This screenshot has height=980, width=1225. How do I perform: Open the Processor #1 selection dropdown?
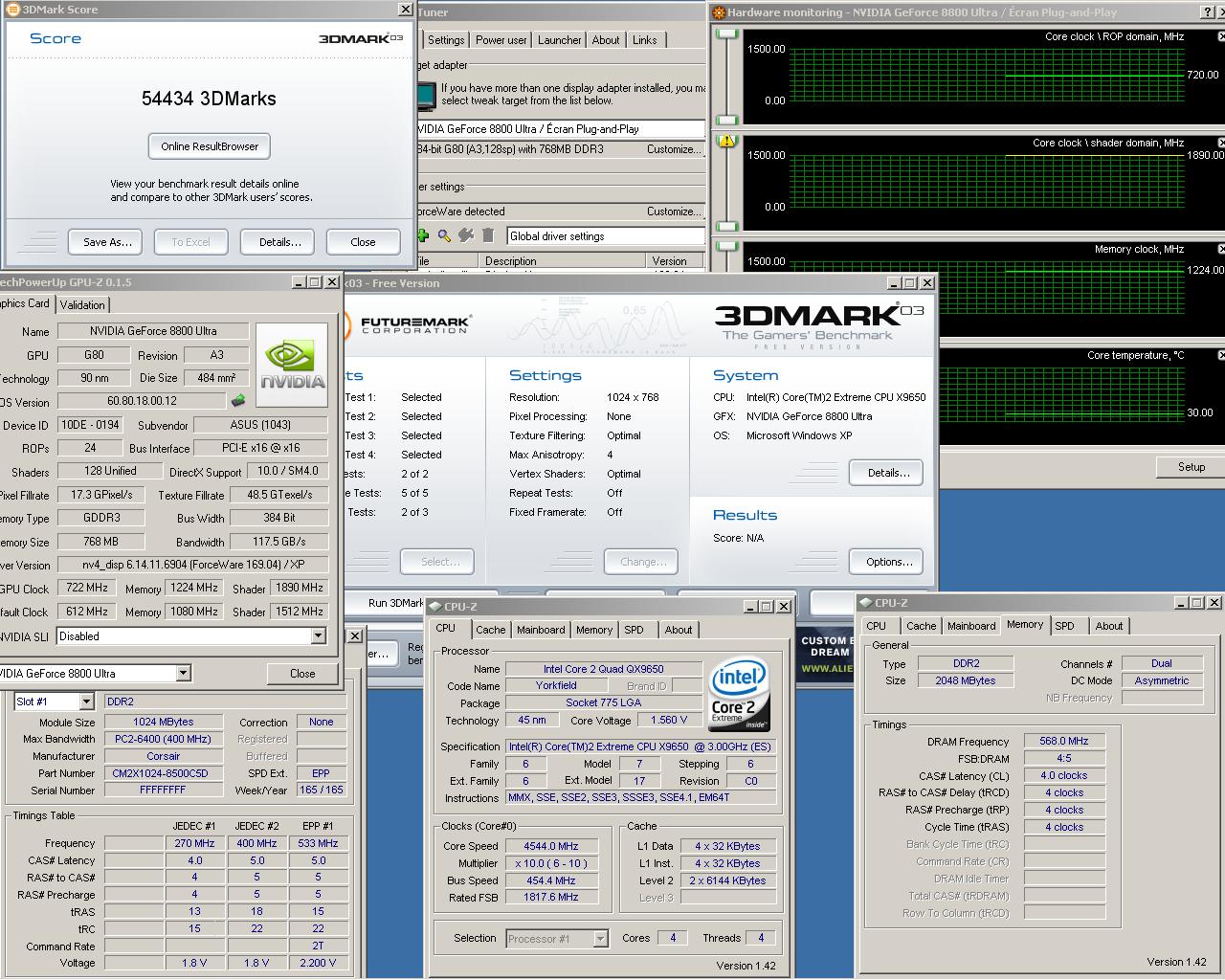coord(600,939)
